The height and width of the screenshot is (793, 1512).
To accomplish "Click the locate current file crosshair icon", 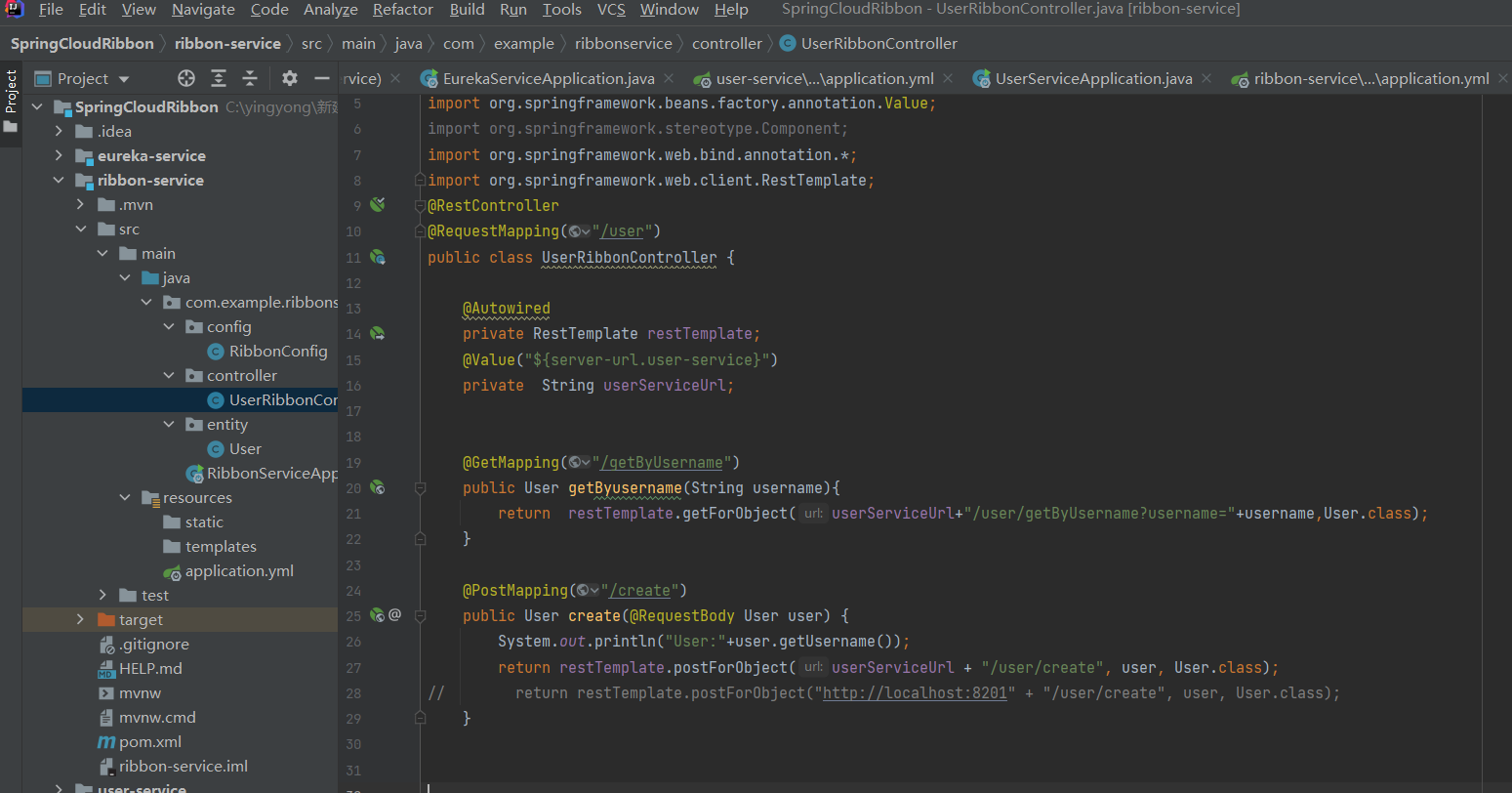I will [186, 78].
